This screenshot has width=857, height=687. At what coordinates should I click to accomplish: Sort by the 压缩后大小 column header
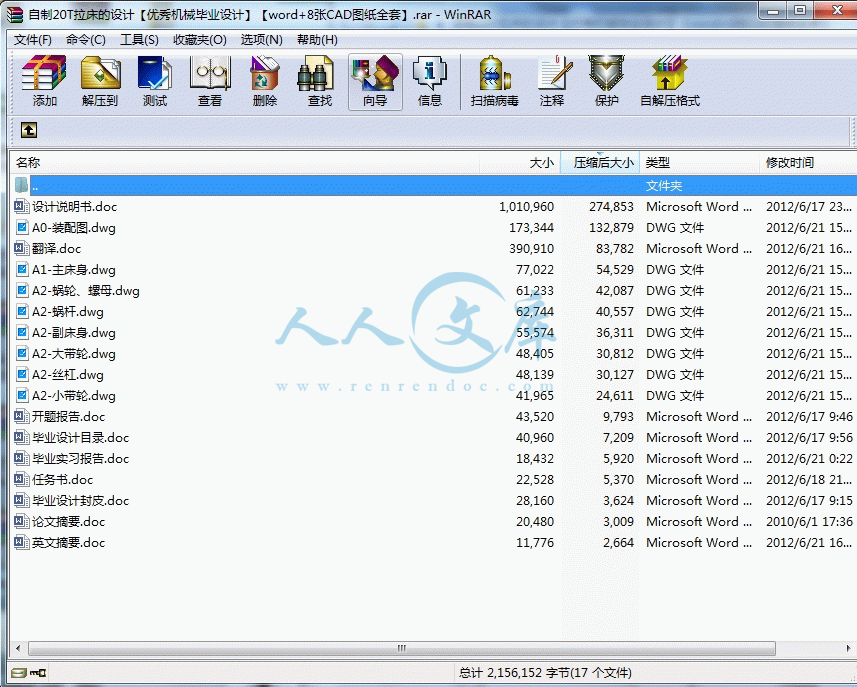[600, 162]
